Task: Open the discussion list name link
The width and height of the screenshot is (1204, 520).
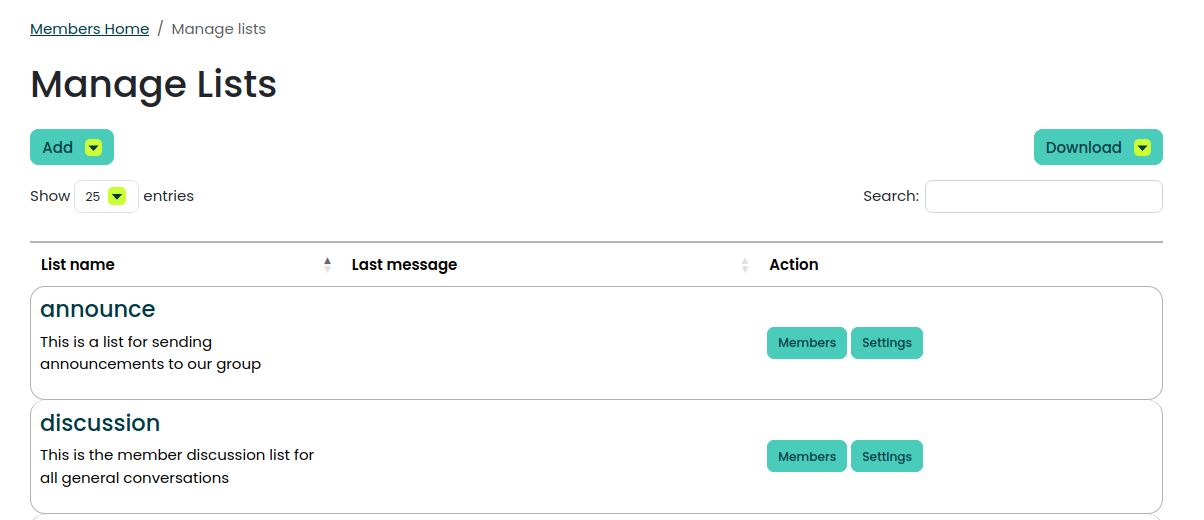Action: click(x=100, y=423)
